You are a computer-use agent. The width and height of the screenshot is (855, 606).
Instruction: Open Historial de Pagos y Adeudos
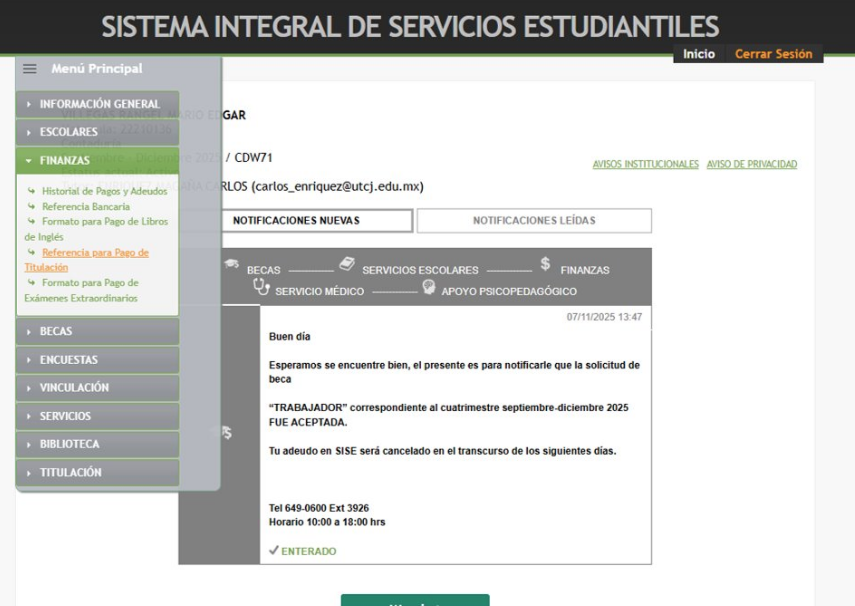[104, 191]
